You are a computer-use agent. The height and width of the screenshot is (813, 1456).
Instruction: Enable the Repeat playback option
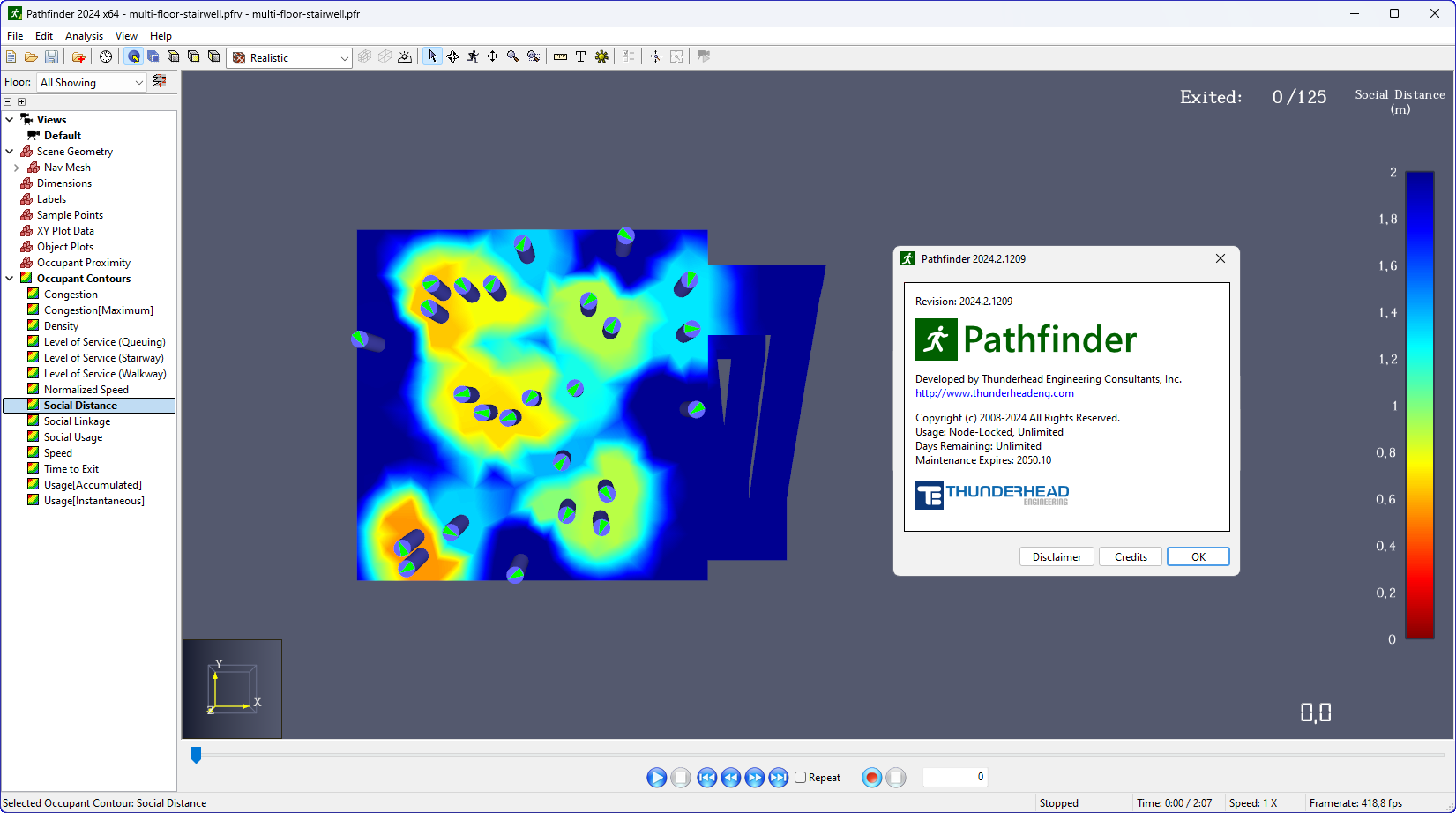point(802,778)
